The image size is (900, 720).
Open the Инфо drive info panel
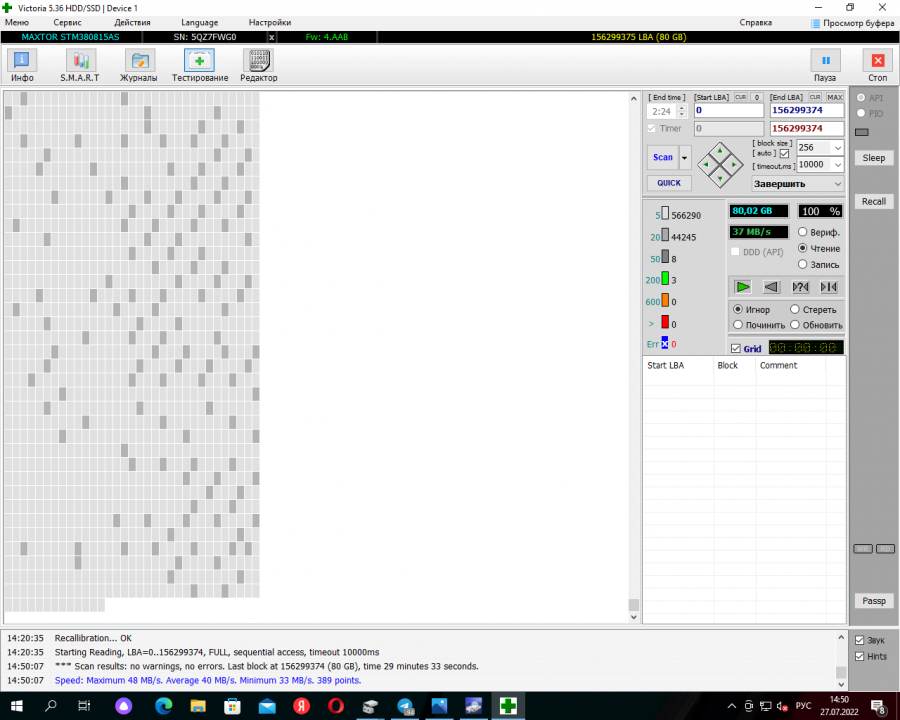[x=22, y=65]
